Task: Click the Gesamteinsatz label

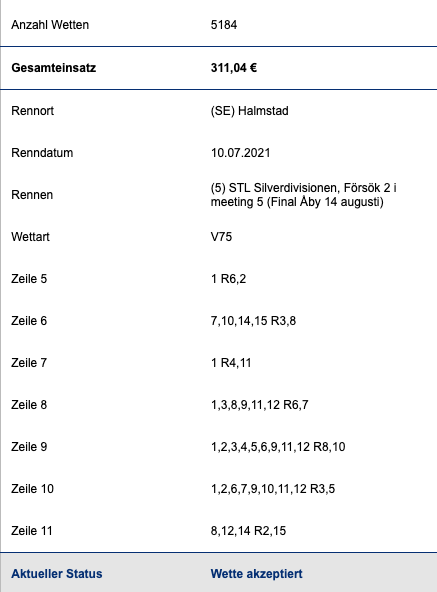Action: pyautogui.click(x=53, y=68)
